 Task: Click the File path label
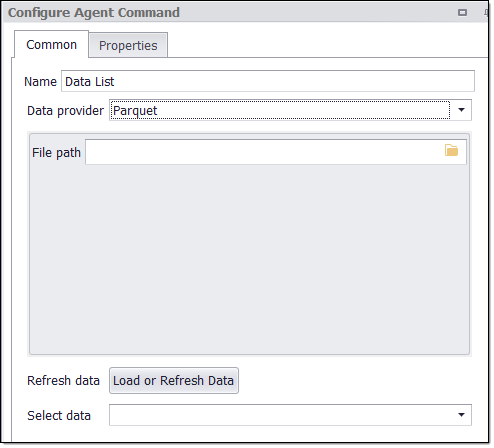57,153
